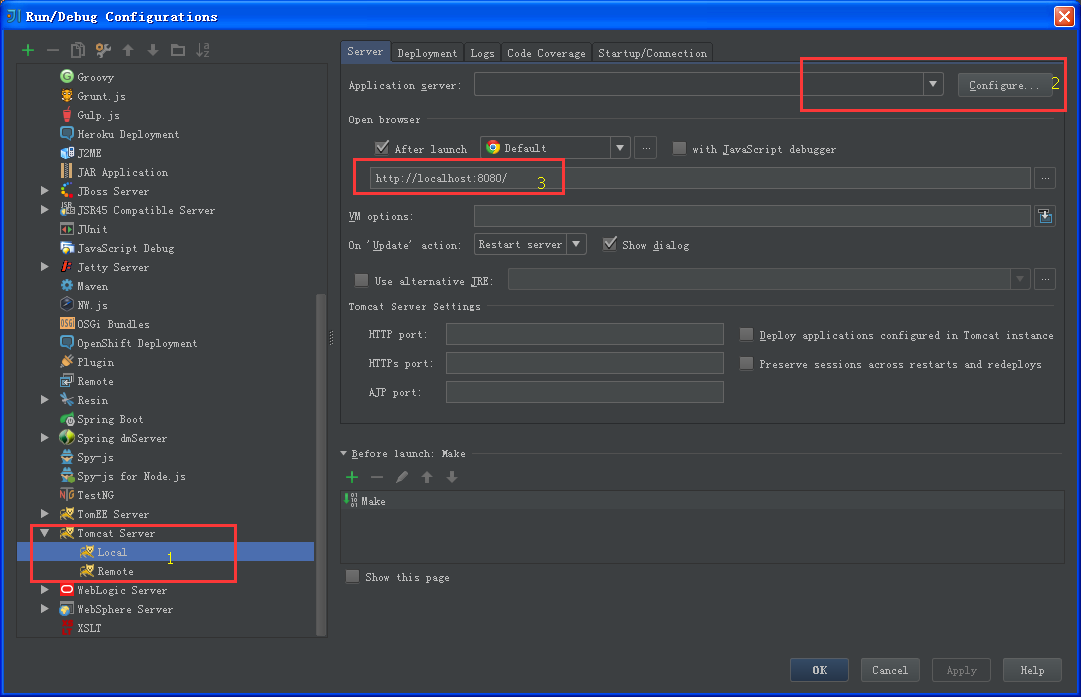1081x697 pixels.
Task: Click the Cancel button
Action: (890, 669)
